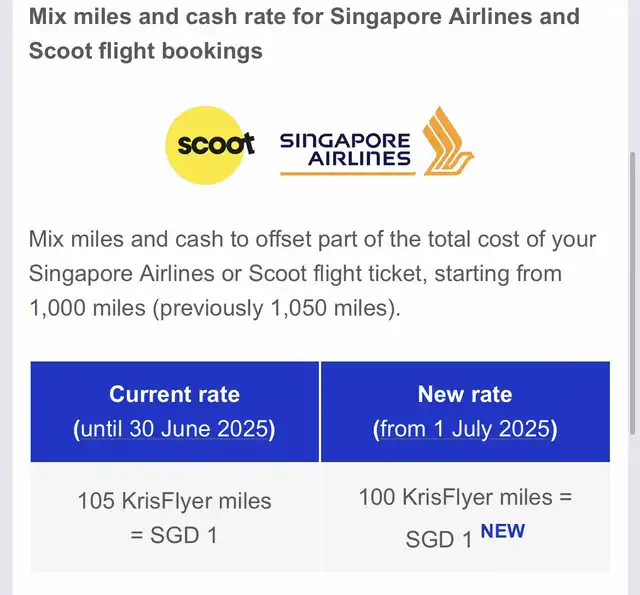The height and width of the screenshot is (595, 640).
Task: Select the Current rate column header
Action: [x=175, y=411]
